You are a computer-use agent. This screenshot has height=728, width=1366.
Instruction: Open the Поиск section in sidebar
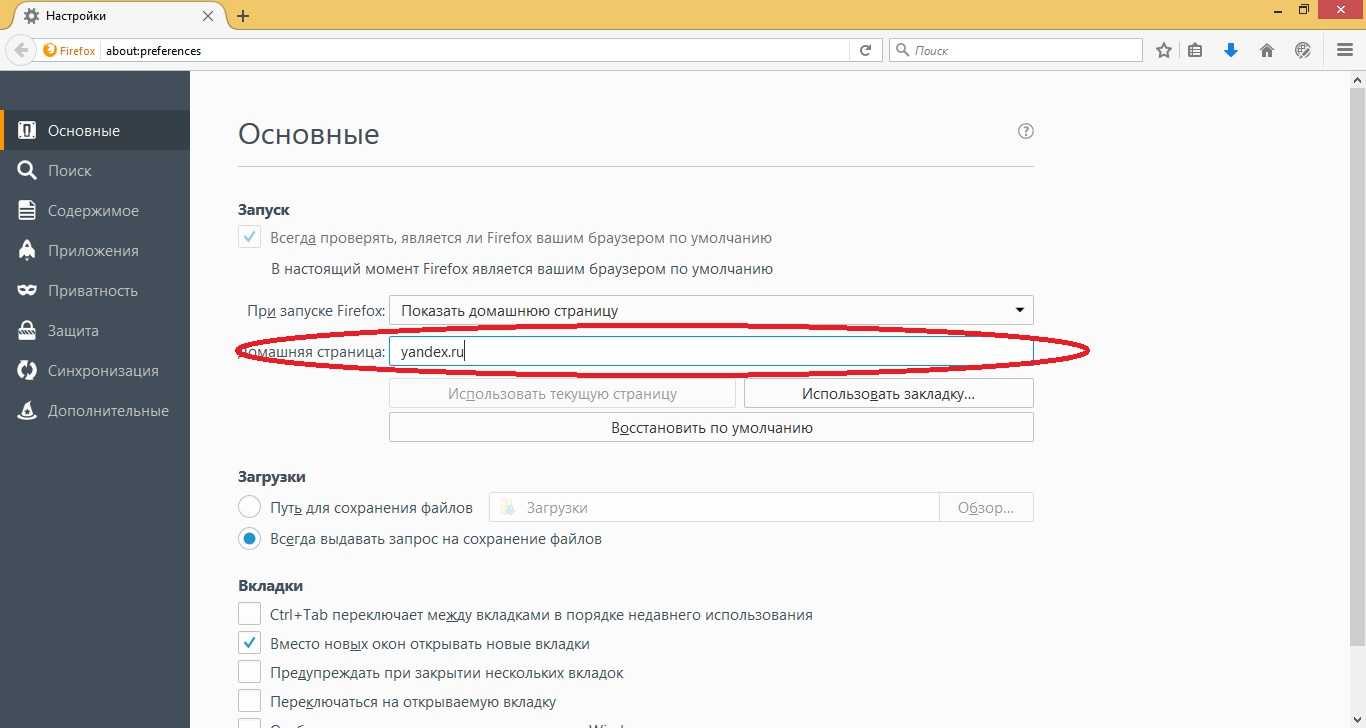coord(69,171)
